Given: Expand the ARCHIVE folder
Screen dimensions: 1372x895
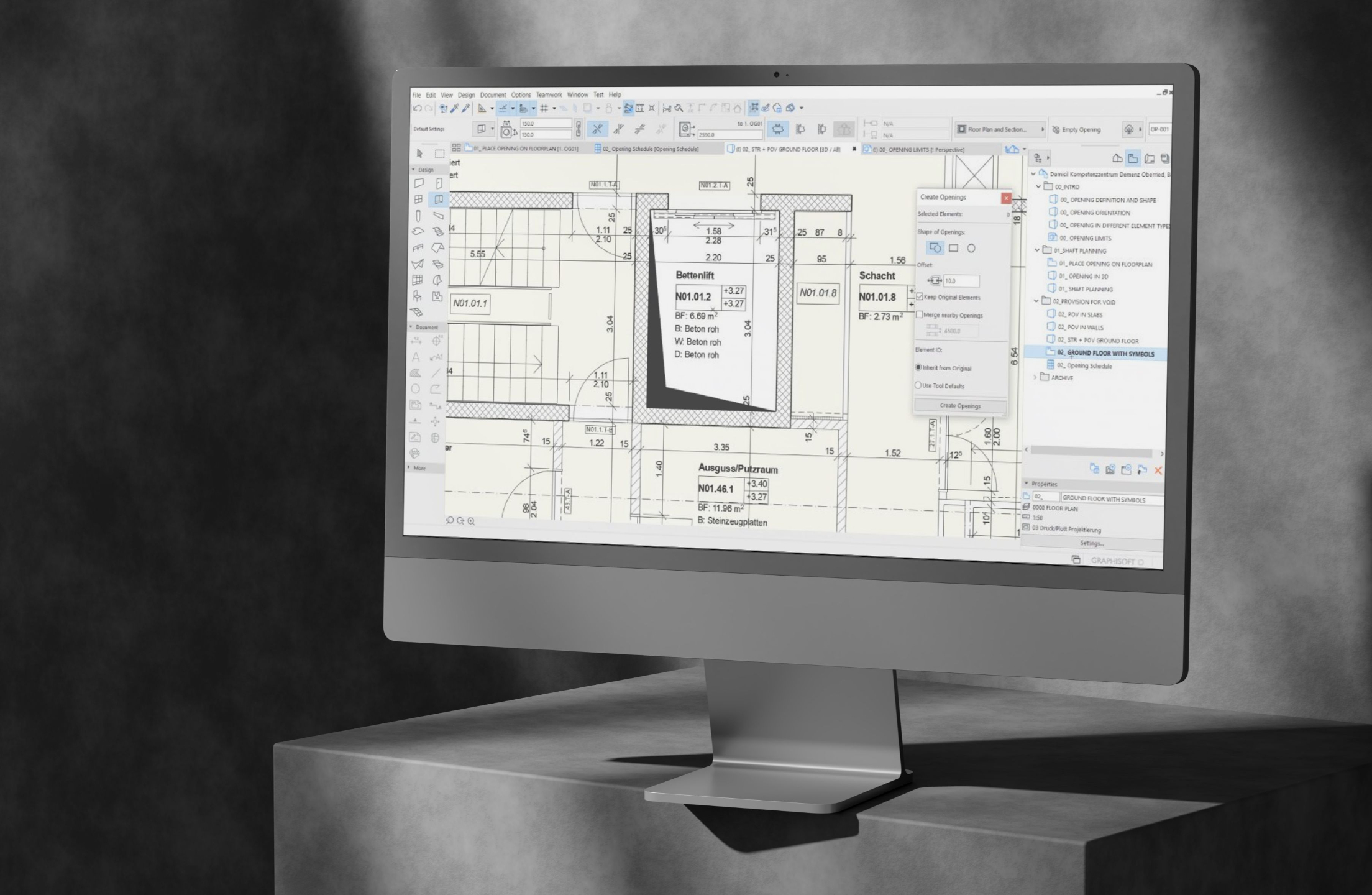Looking at the screenshot, I should click(1035, 377).
